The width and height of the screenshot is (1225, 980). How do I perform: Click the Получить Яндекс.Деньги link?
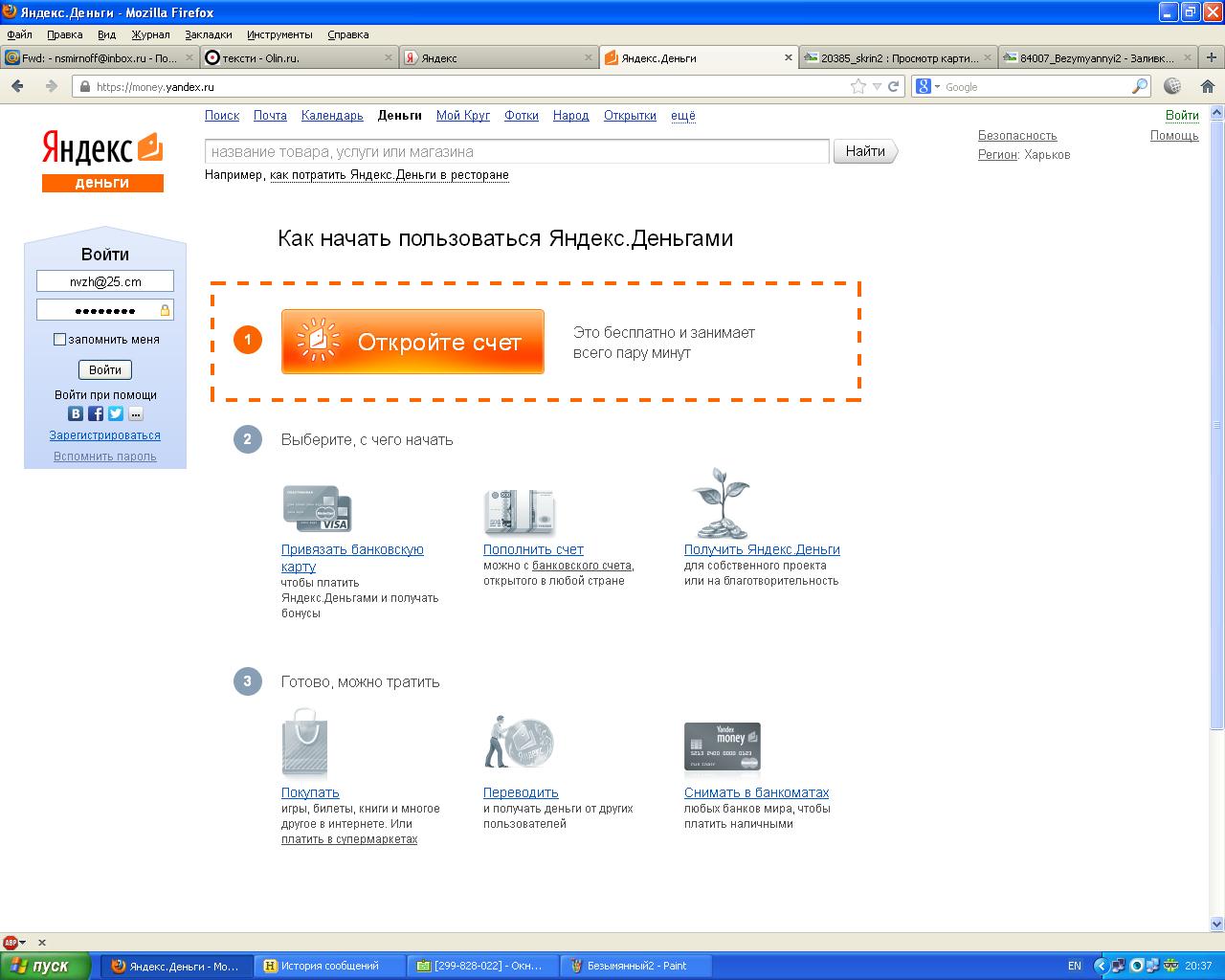pyautogui.click(x=762, y=549)
